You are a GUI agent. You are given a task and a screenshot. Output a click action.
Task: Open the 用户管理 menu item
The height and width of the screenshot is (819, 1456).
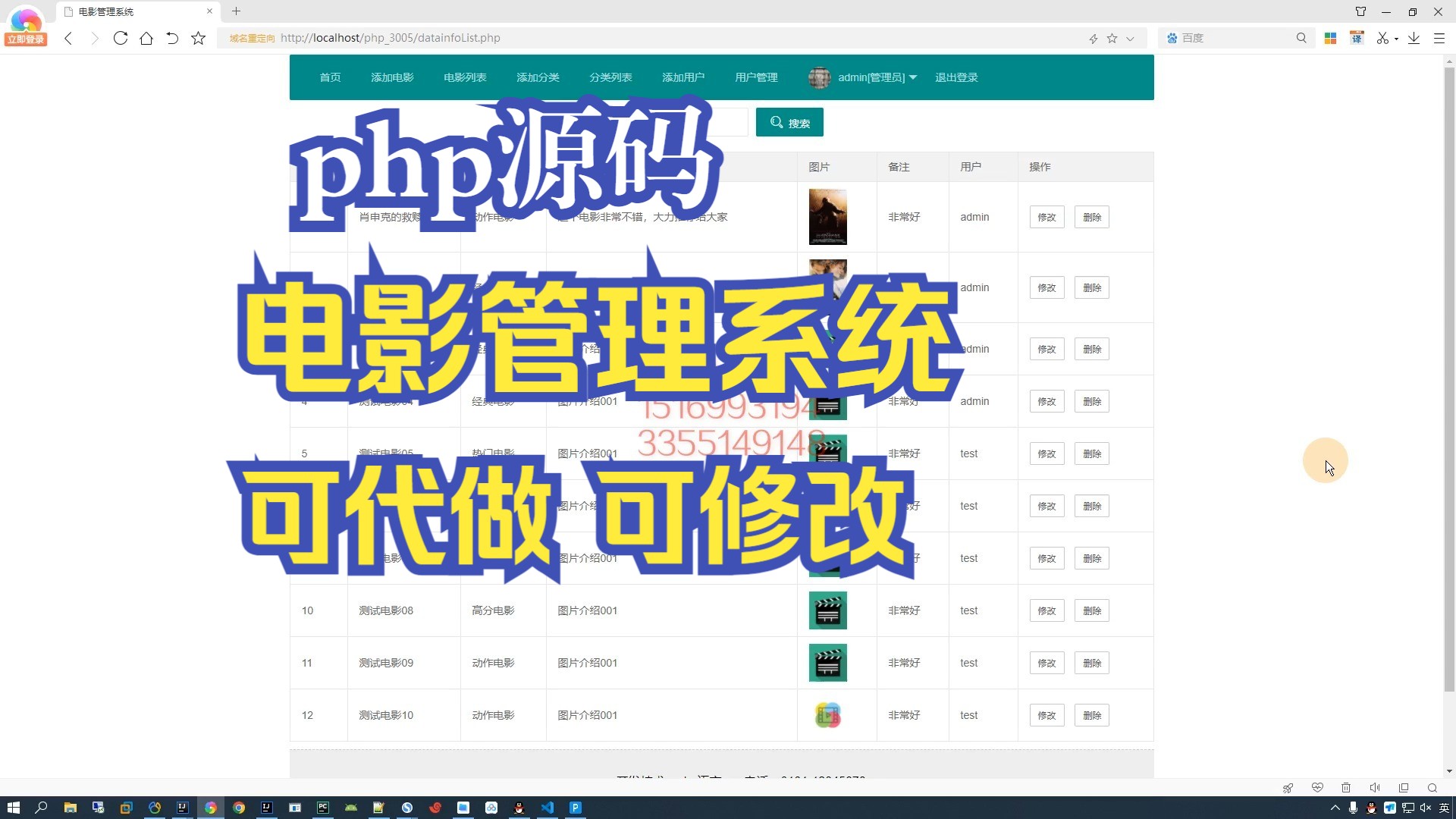(x=756, y=77)
